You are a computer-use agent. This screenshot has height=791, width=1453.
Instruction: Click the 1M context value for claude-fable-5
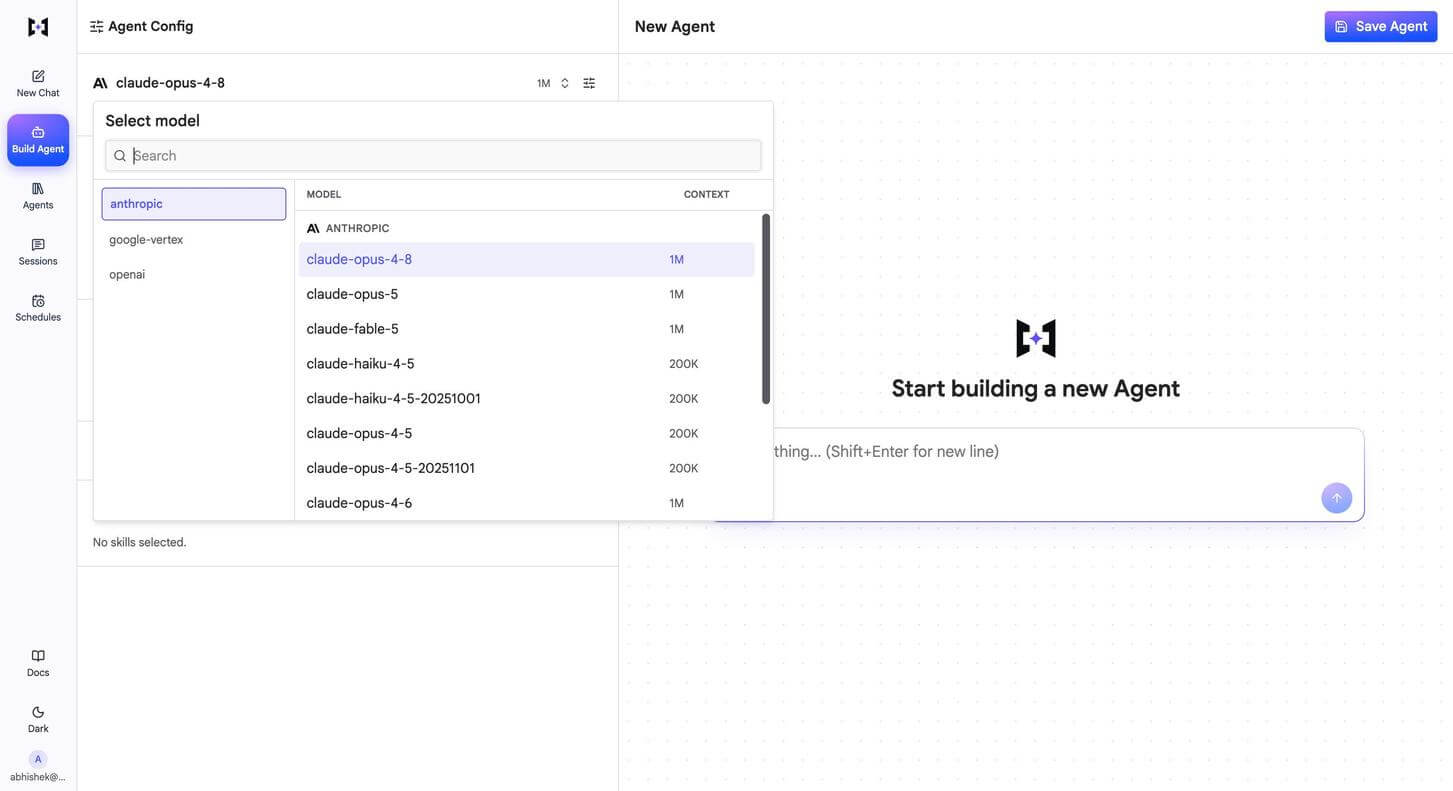[x=677, y=329]
